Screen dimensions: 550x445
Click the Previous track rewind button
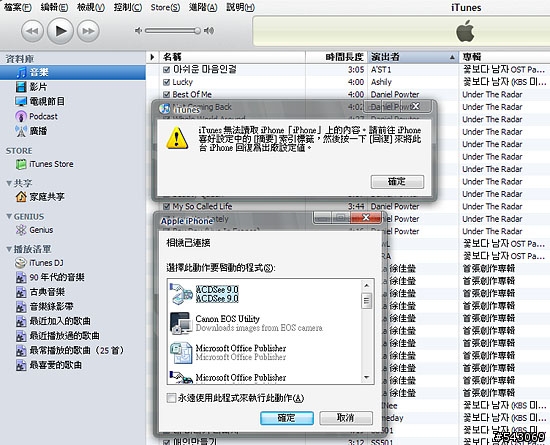[x=32, y=31]
